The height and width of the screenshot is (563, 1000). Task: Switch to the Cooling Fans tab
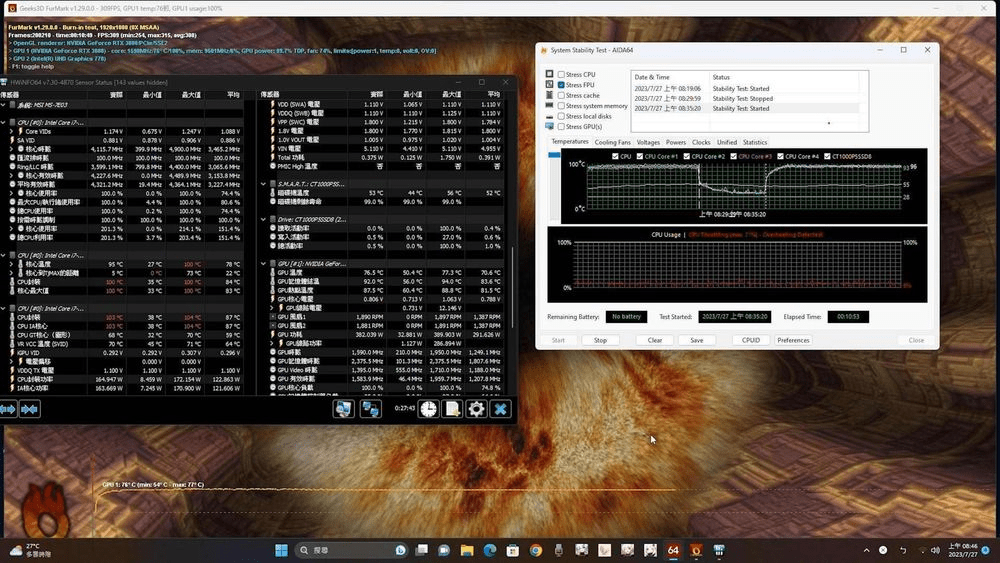pyautogui.click(x=612, y=142)
